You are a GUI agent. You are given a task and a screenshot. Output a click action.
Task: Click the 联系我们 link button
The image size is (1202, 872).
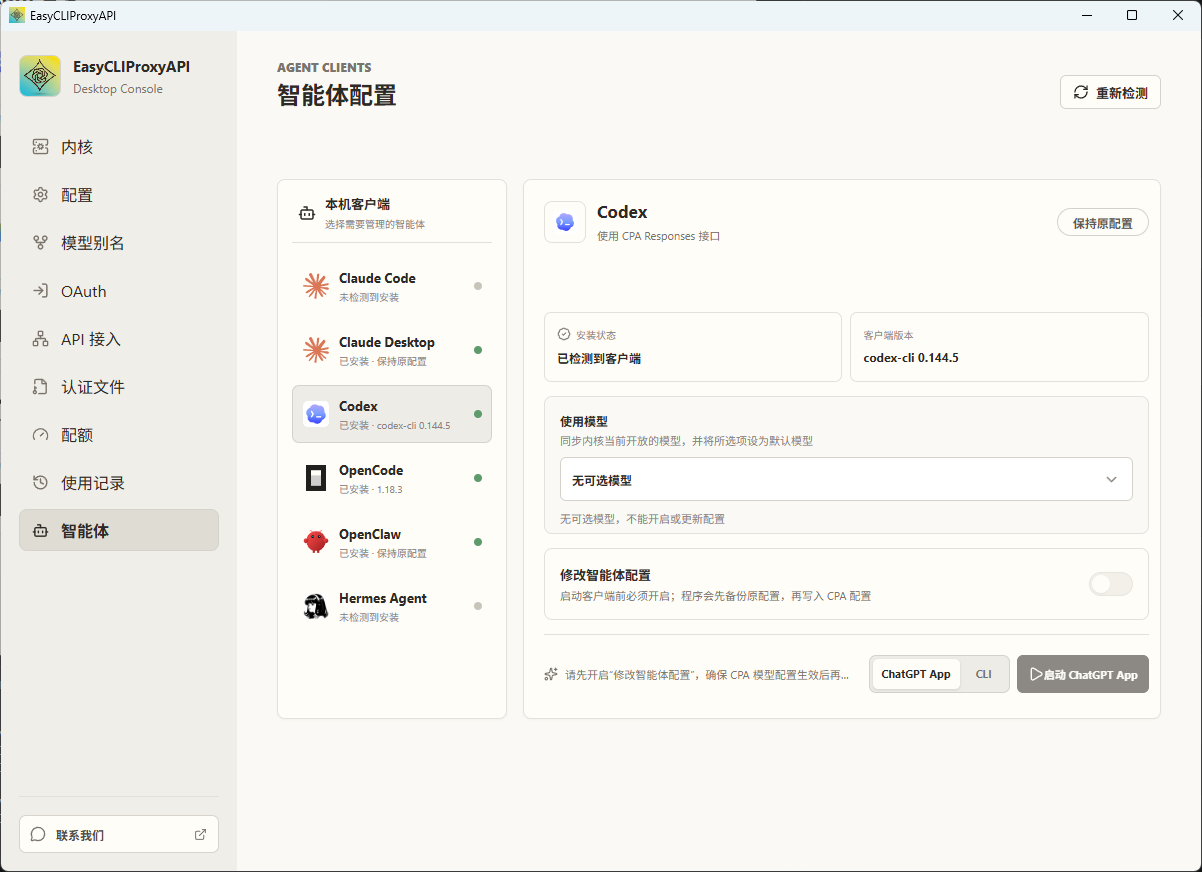119,834
